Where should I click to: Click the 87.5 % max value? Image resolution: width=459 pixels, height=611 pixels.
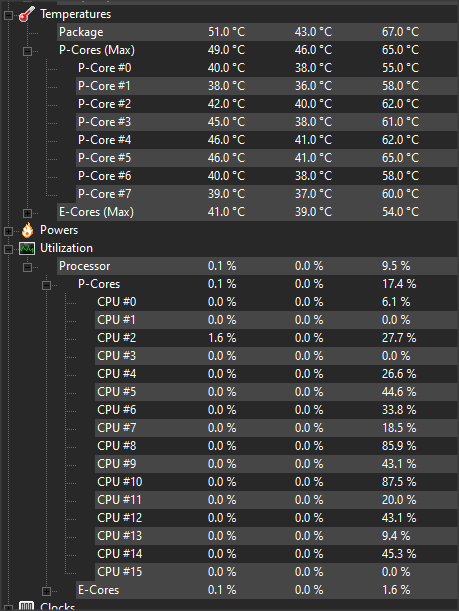pyautogui.click(x=399, y=482)
